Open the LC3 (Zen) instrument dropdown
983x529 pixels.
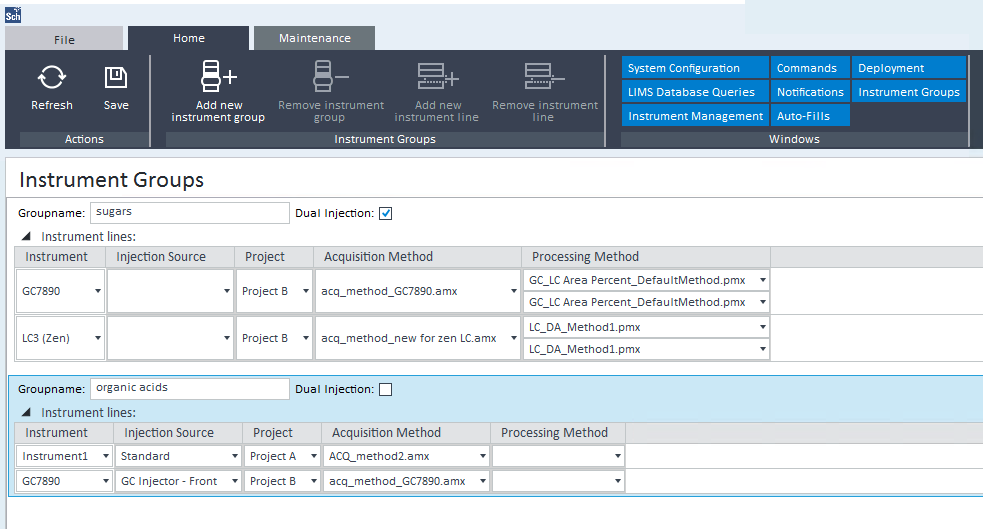98,339
